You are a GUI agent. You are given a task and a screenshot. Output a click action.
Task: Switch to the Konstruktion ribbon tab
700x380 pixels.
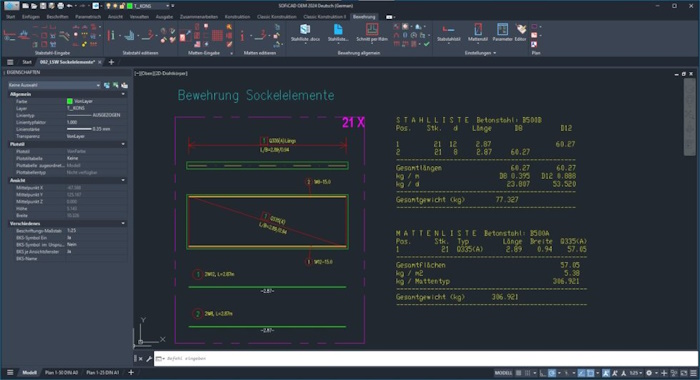click(237, 17)
